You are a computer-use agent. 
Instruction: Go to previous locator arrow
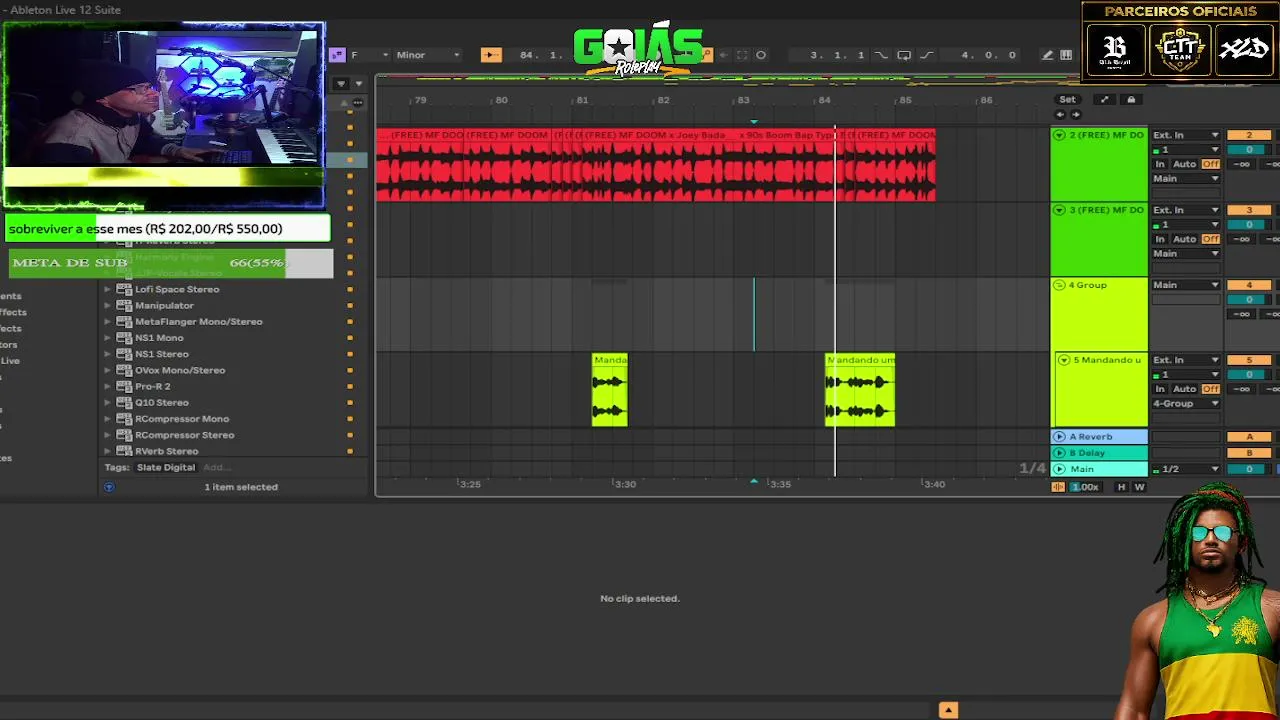point(1060,114)
